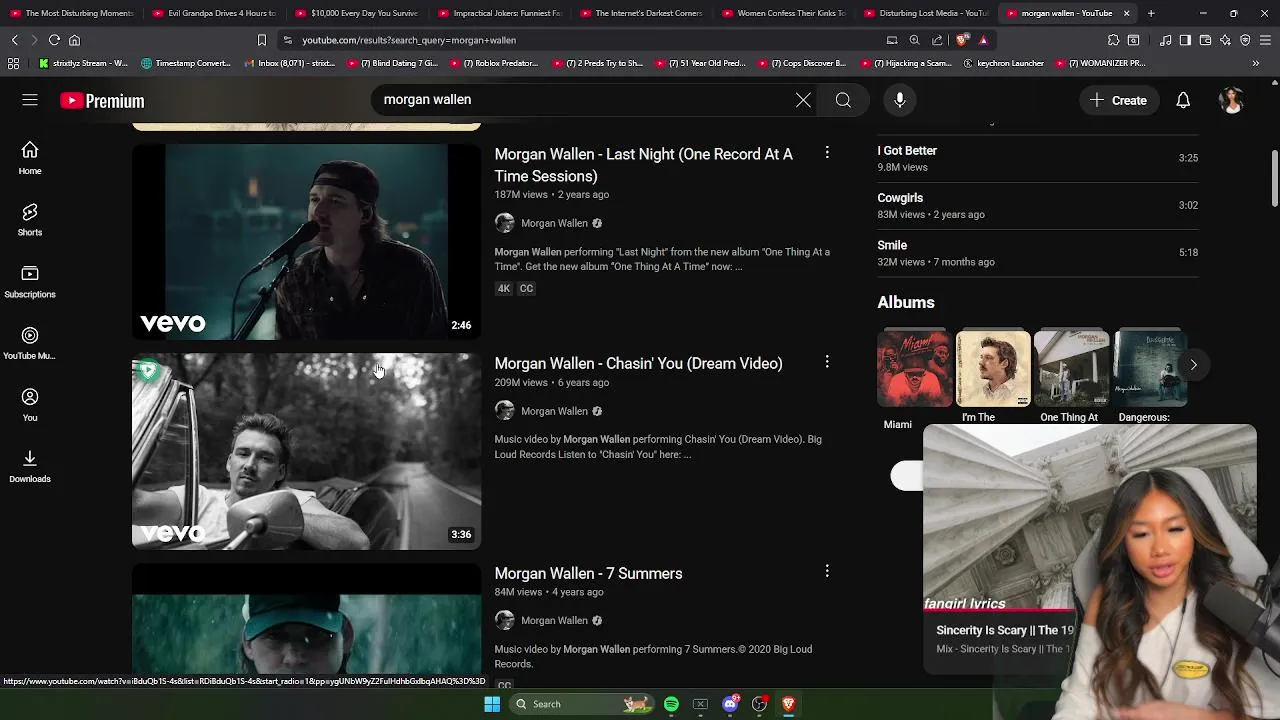Open options menu for 7 Summers video
Image resolution: width=1280 pixels, height=720 pixels.
click(827, 571)
